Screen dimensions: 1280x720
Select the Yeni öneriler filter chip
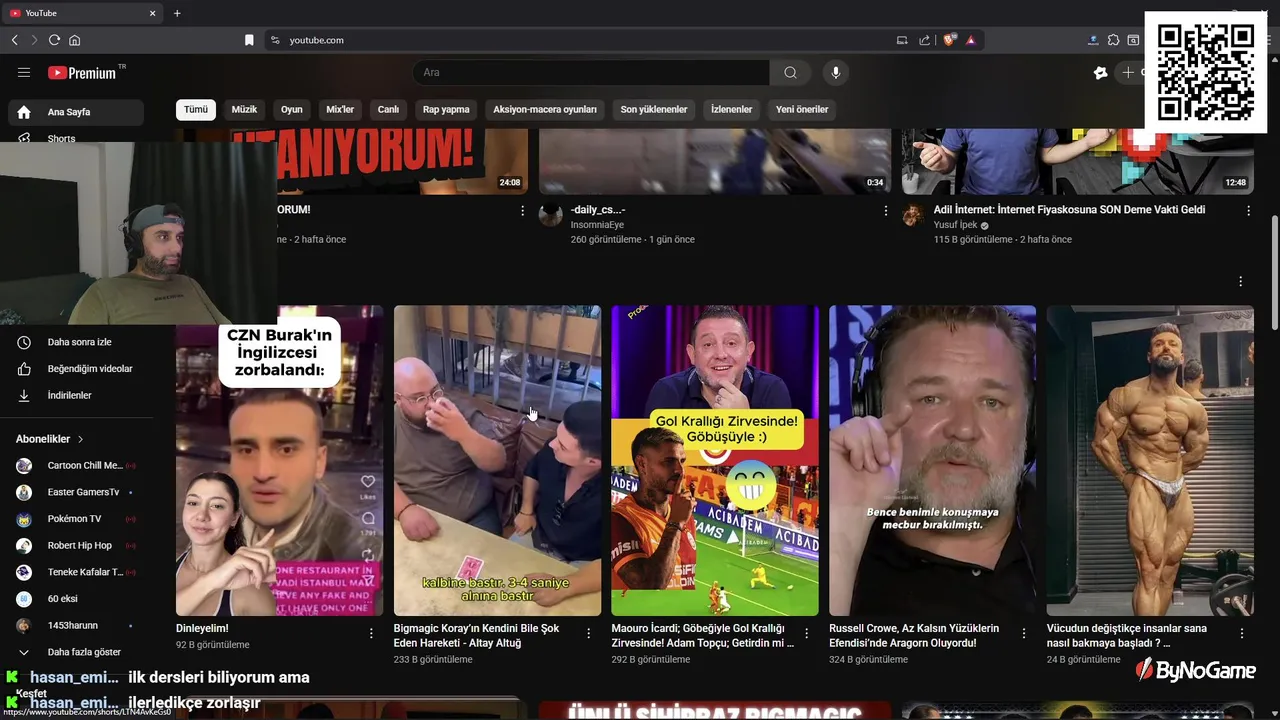click(x=802, y=109)
